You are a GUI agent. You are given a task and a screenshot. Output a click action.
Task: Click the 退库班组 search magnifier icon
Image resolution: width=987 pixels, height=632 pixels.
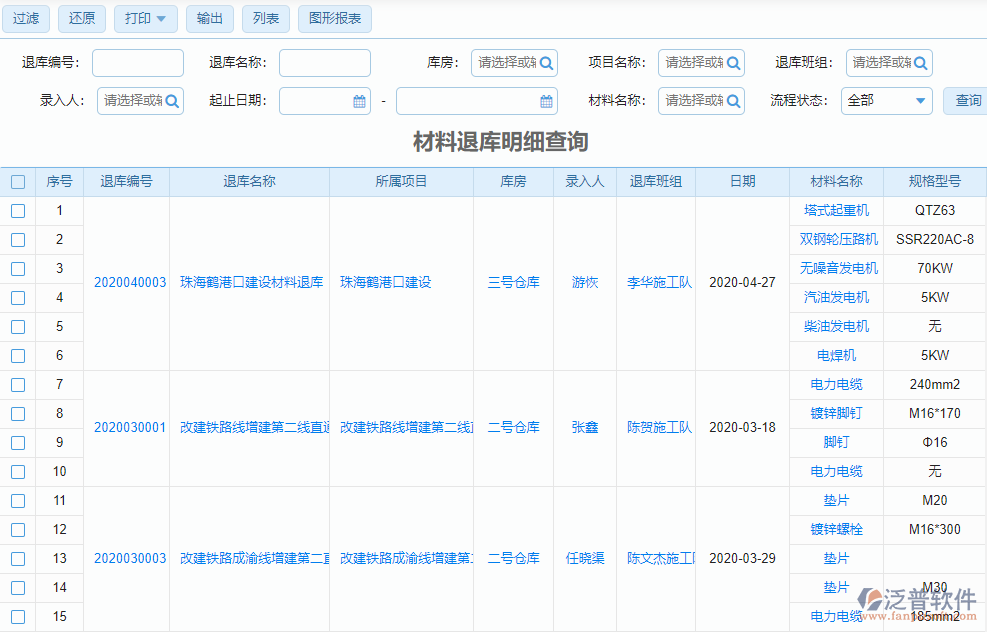pyautogui.click(x=921, y=62)
